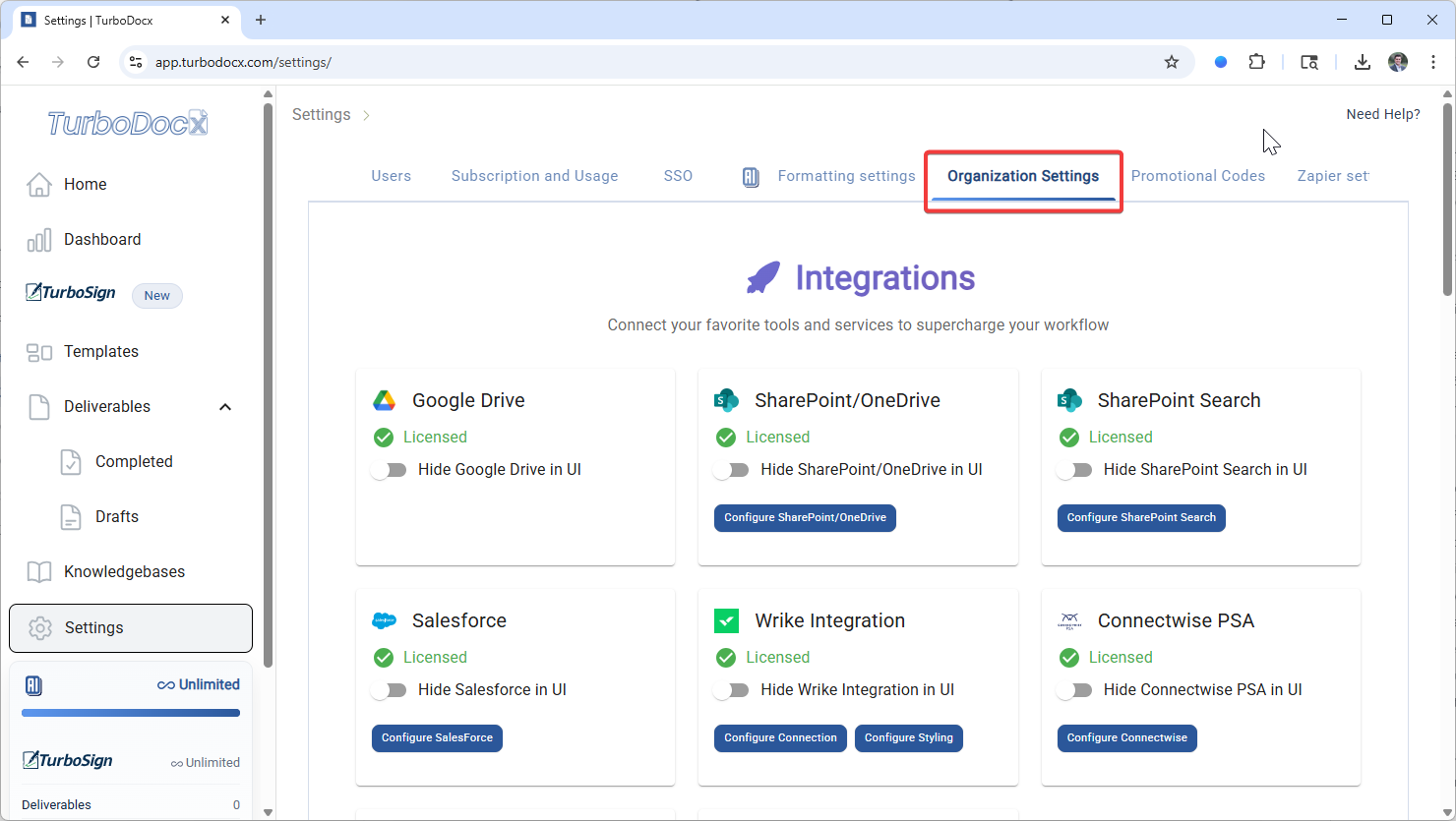Image resolution: width=1456 pixels, height=821 pixels.
Task: Click the Need Help? link
Action: click(1383, 114)
